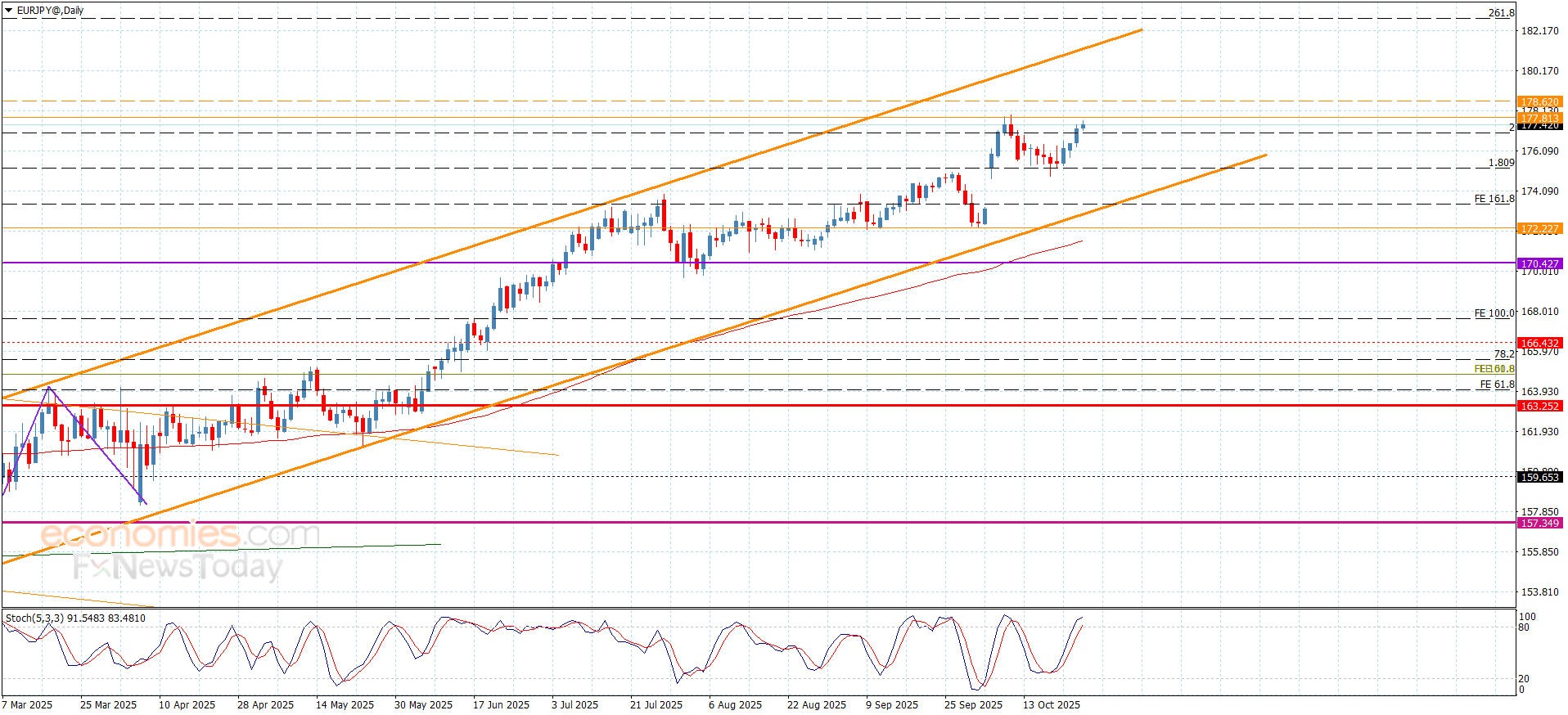Screen dimensions: 1568x715
Task: Click the 14 May 2025 date label
Action: tap(345, 705)
